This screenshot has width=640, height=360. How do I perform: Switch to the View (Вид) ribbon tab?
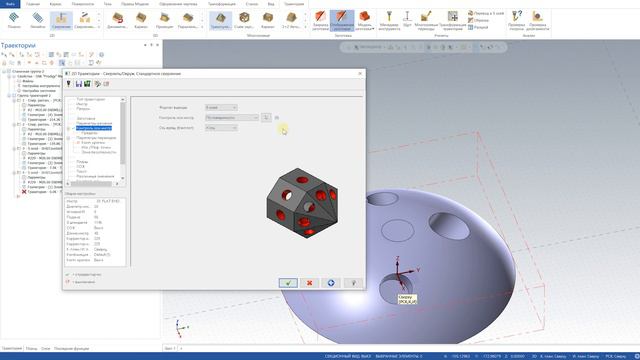point(271,4)
